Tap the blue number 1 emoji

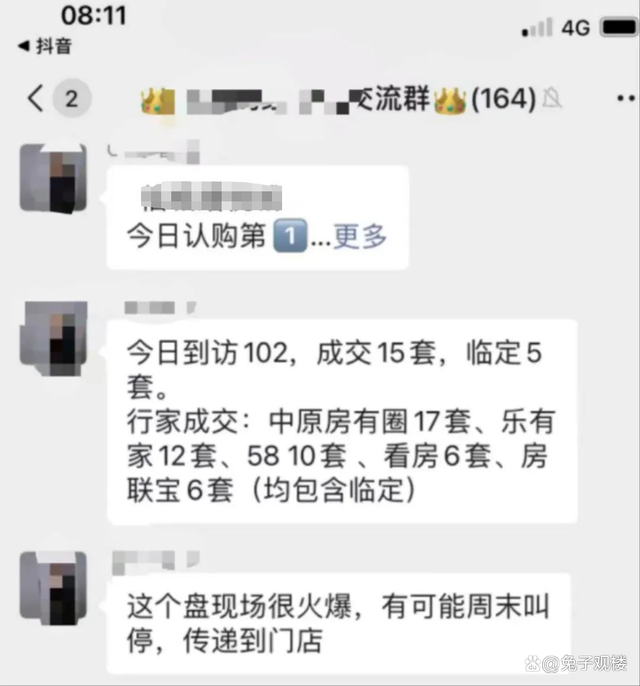pyautogui.click(x=290, y=236)
